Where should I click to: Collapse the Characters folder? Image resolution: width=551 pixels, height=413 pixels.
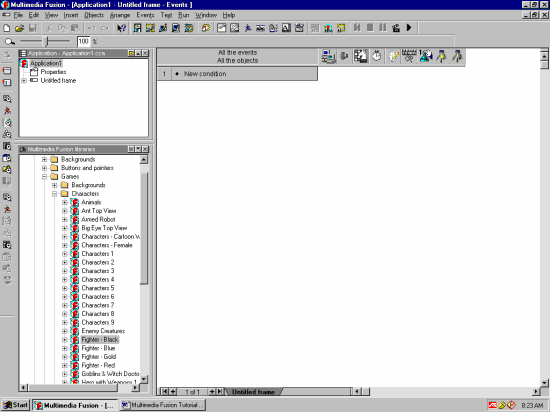pos(55,194)
